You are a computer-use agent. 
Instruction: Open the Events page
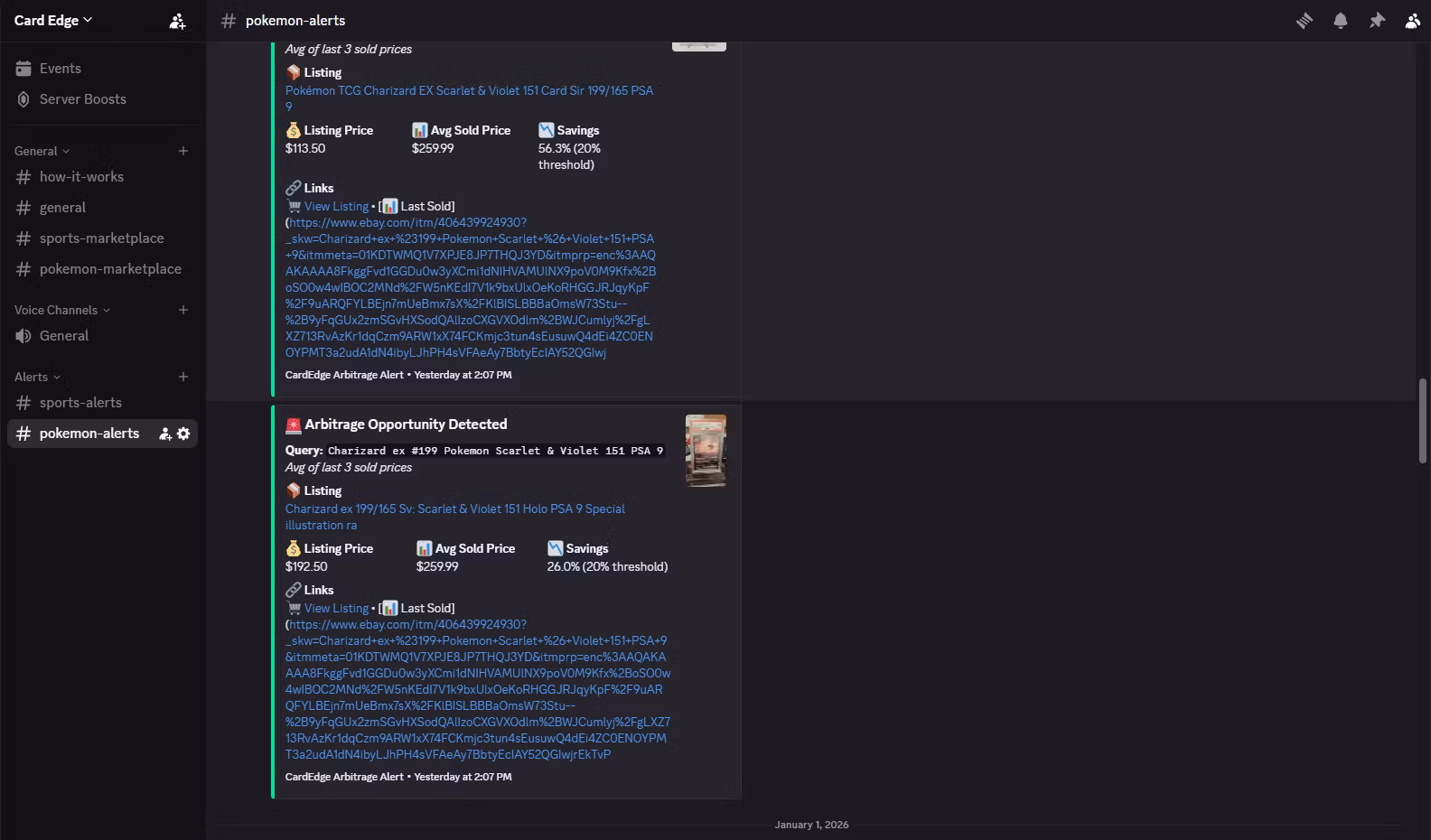103,69
